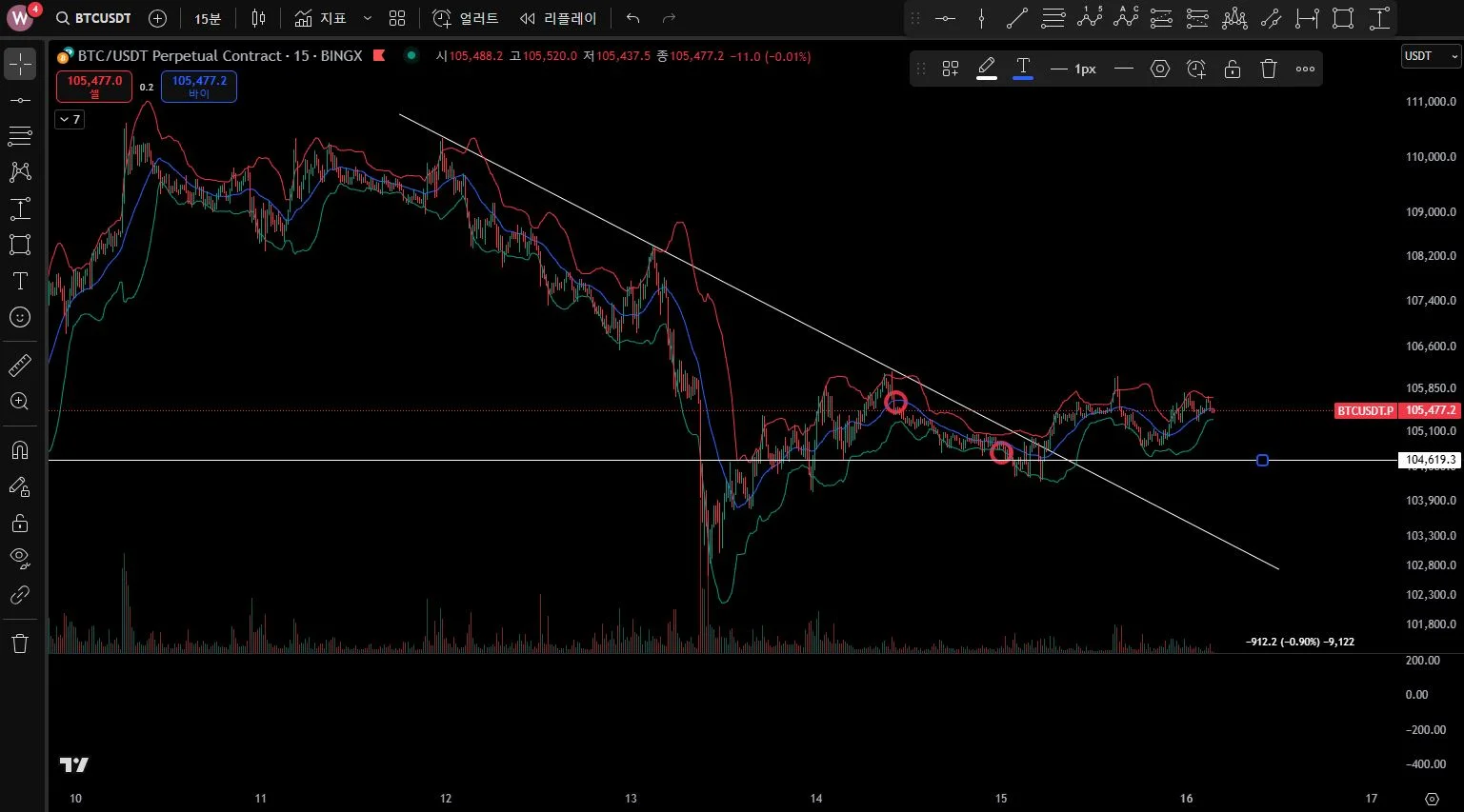This screenshot has width=1464, height=812.
Task: Open the USDT currency dropdown
Action: (x=1431, y=56)
